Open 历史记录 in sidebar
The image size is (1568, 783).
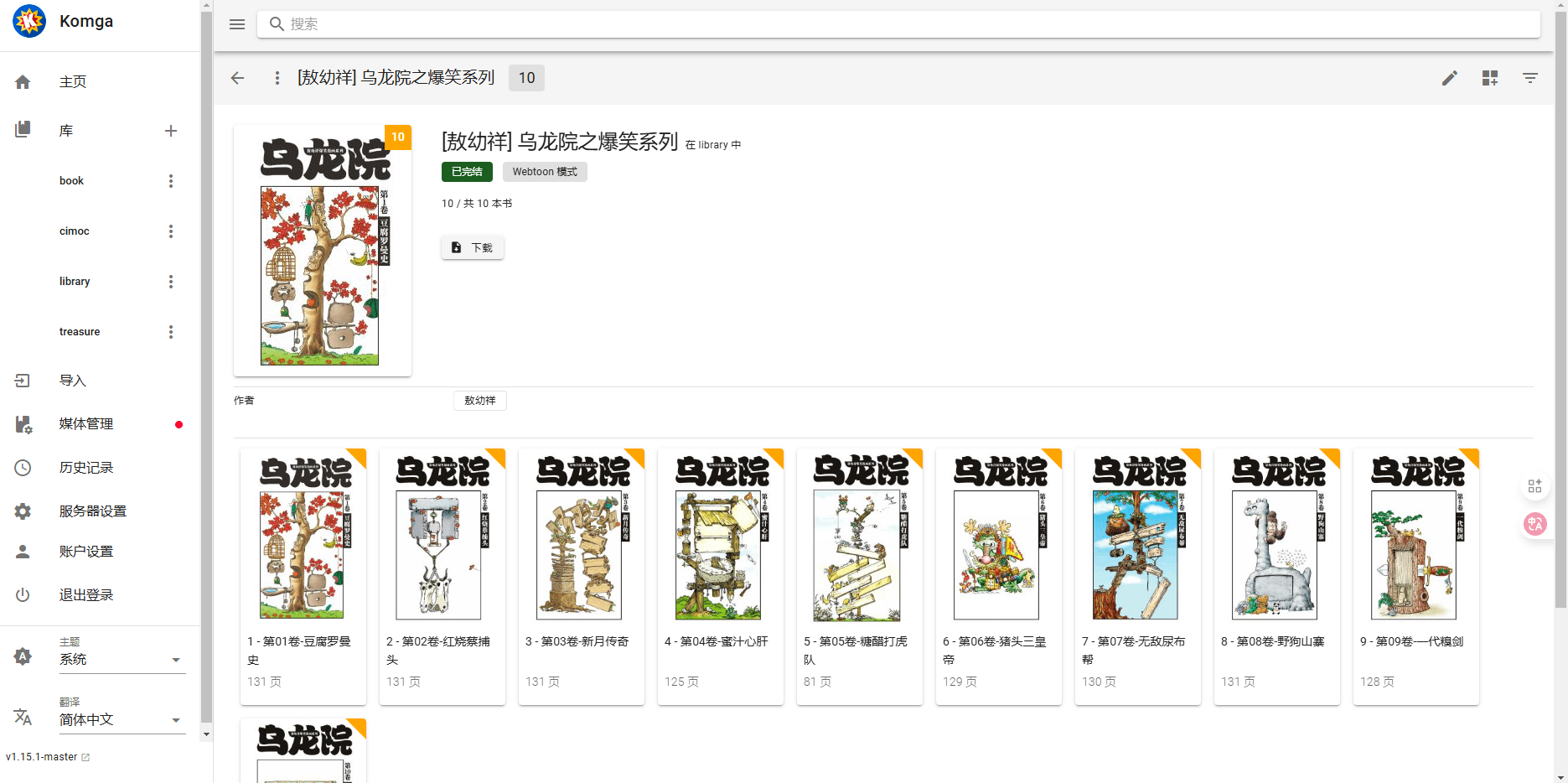pyautogui.click(x=85, y=468)
